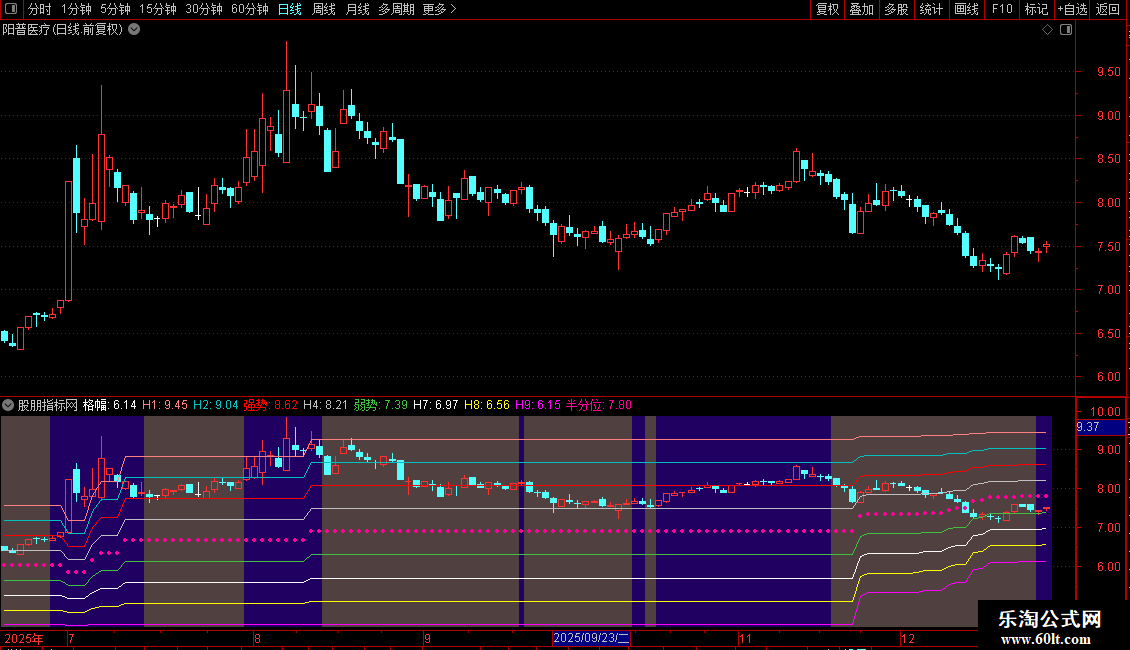Click month 9 on the time axis
This screenshot has width=1130, height=650.
pos(427,638)
